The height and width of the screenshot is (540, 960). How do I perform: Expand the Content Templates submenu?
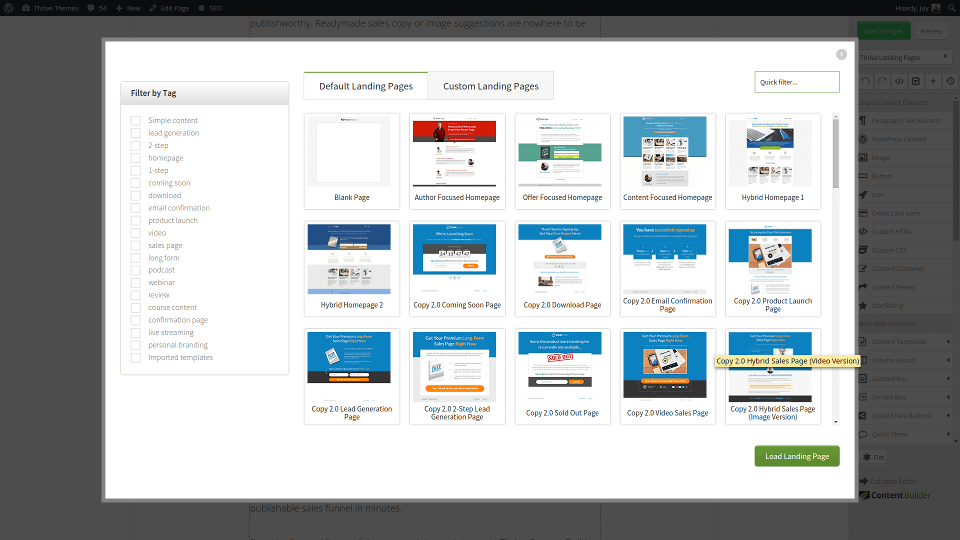(x=946, y=341)
